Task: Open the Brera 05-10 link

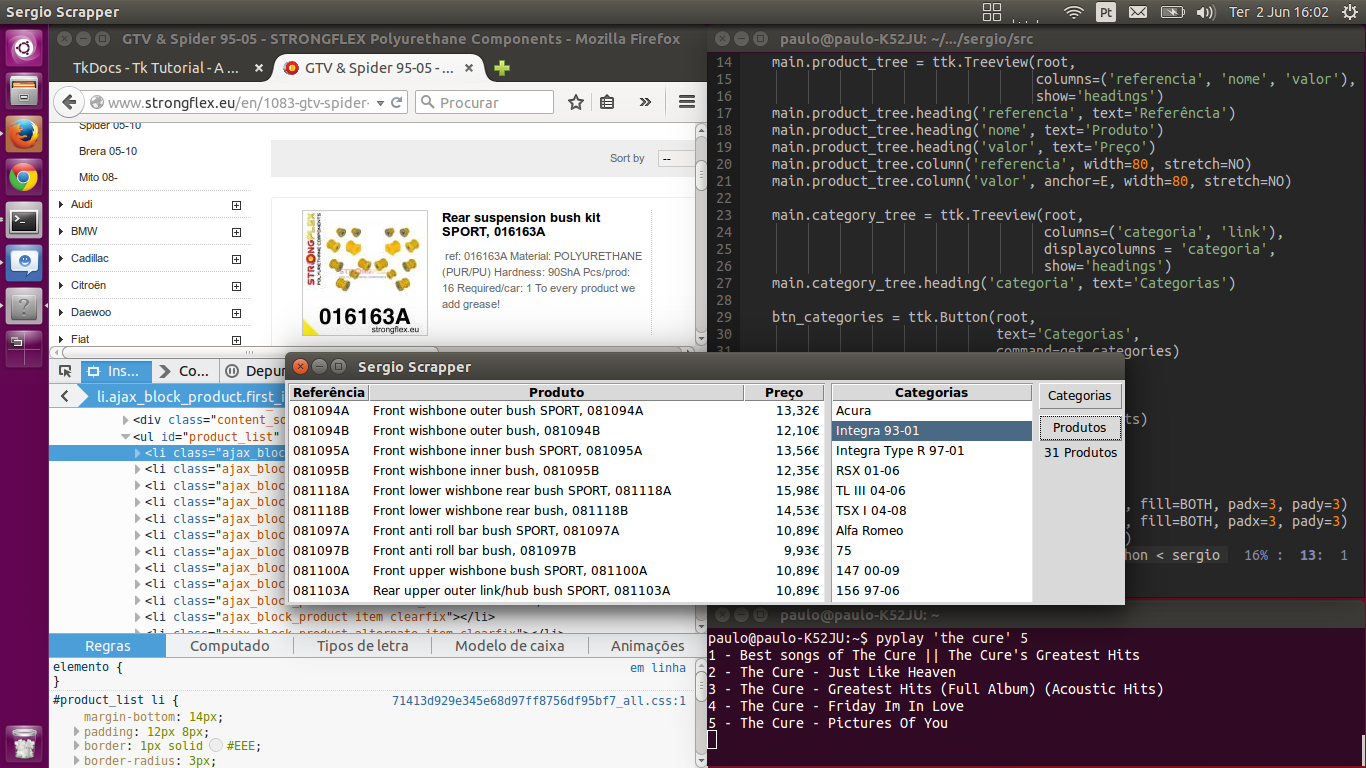Action: pyautogui.click(x=108, y=151)
